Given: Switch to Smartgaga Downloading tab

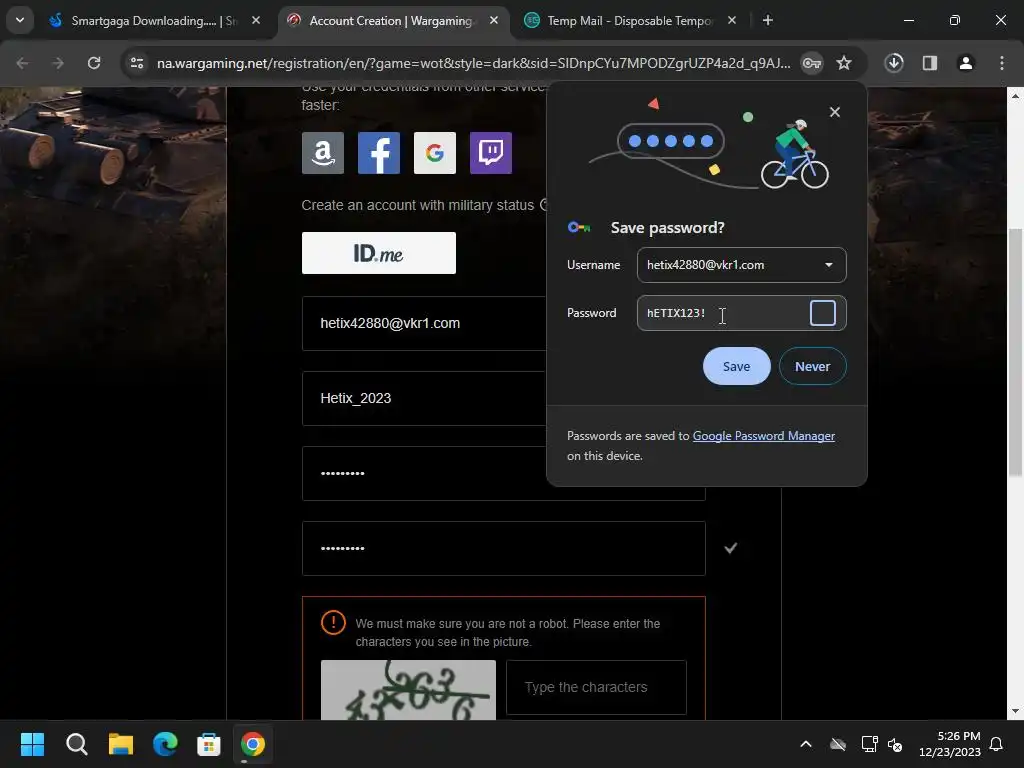Looking at the screenshot, I should click(153, 21).
